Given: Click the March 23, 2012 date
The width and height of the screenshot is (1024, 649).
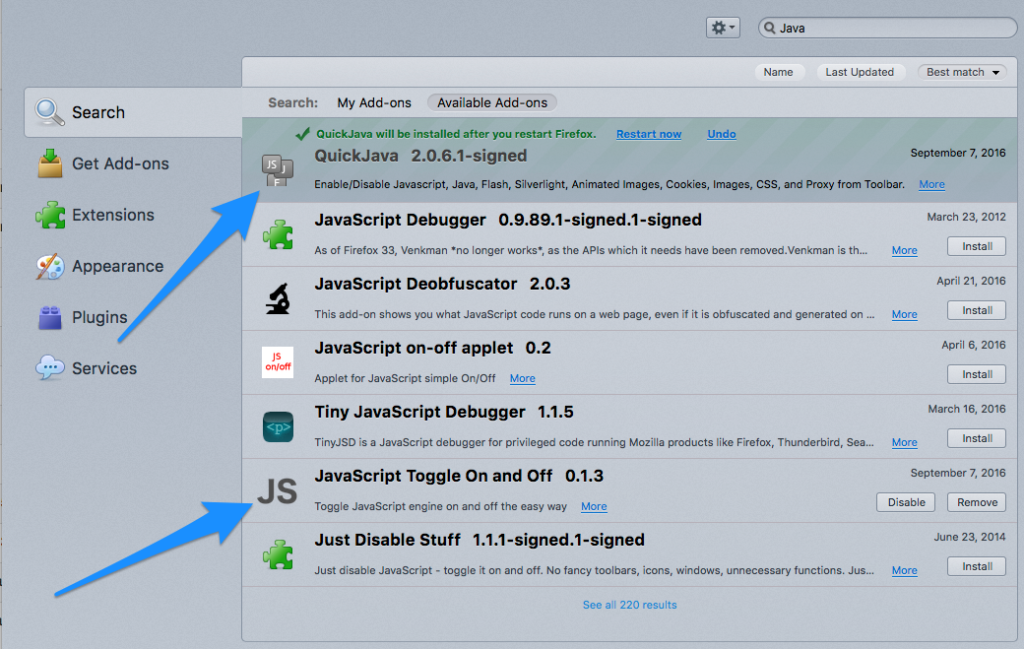Looking at the screenshot, I should coord(966,217).
